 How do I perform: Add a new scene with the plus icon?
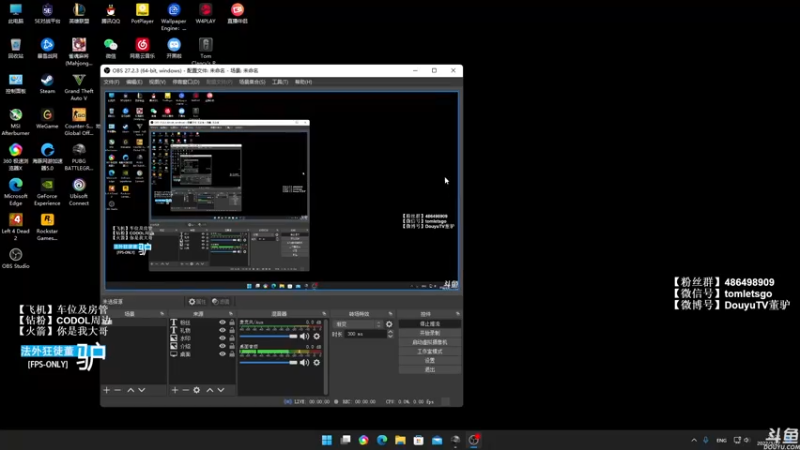coord(107,390)
